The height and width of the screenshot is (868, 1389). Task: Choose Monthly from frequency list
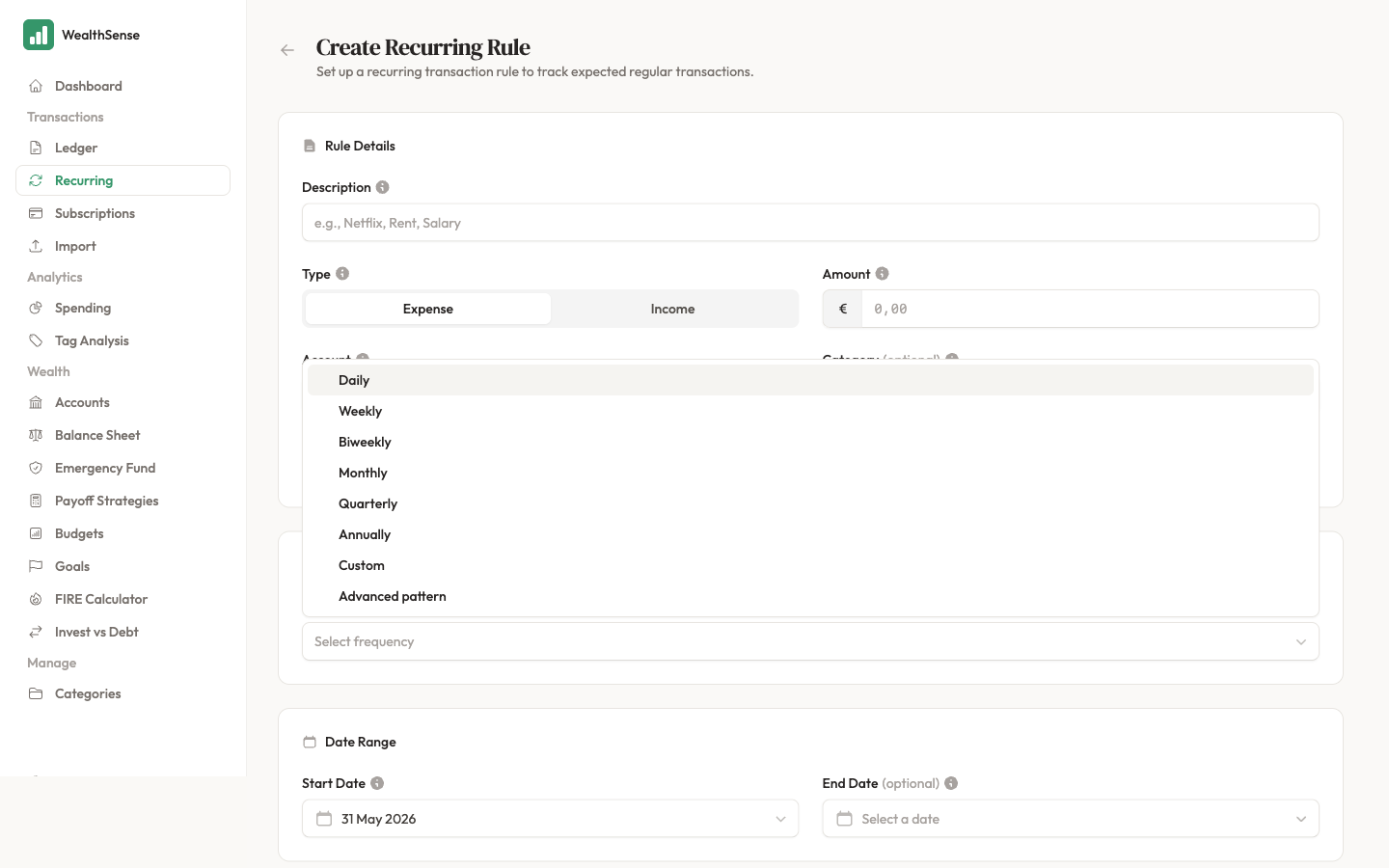click(810, 473)
